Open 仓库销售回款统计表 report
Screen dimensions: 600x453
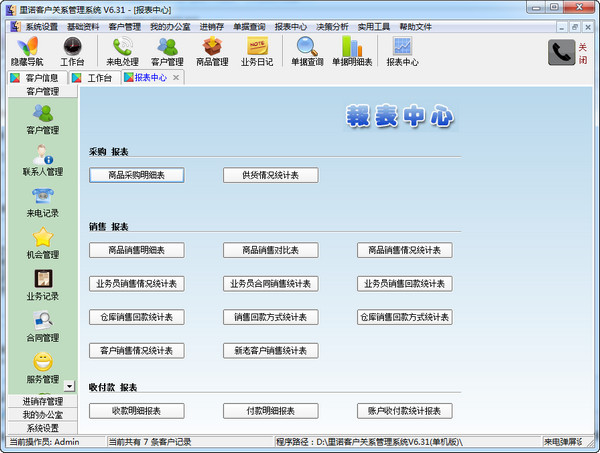(x=137, y=317)
